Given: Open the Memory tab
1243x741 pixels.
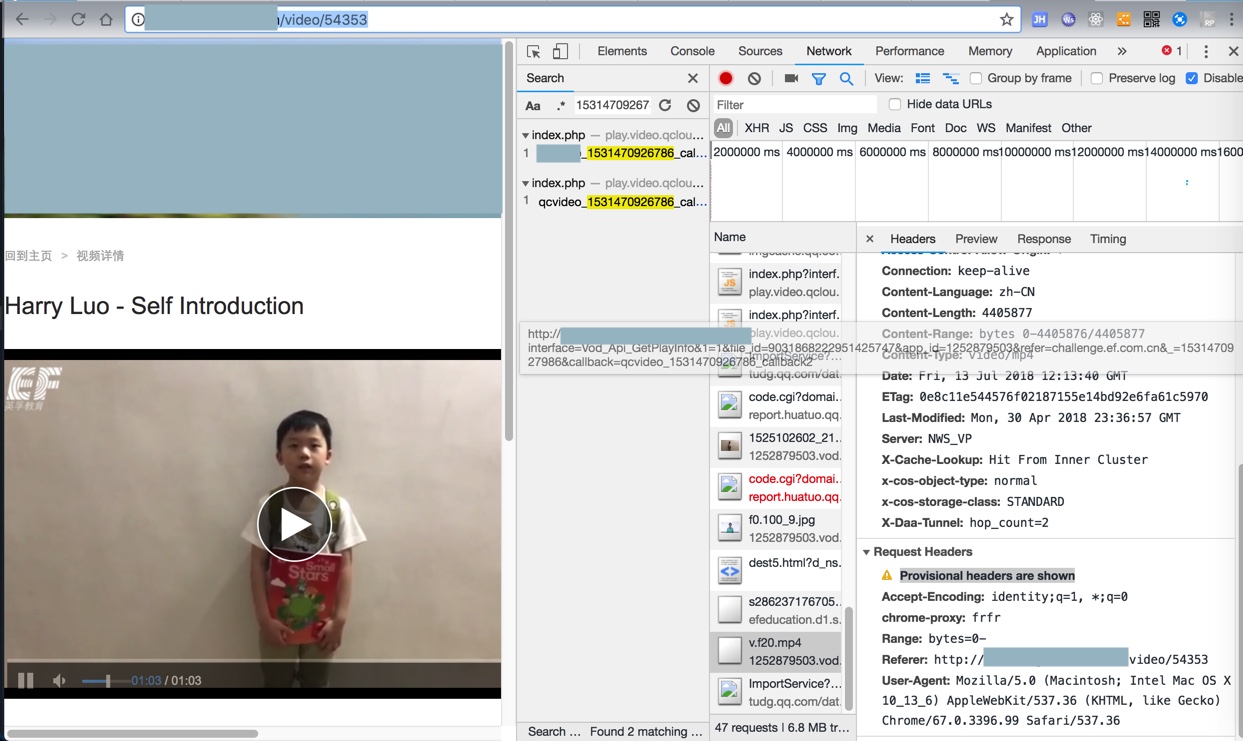Looking at the screenshot, I should click(x=990, y=51).
